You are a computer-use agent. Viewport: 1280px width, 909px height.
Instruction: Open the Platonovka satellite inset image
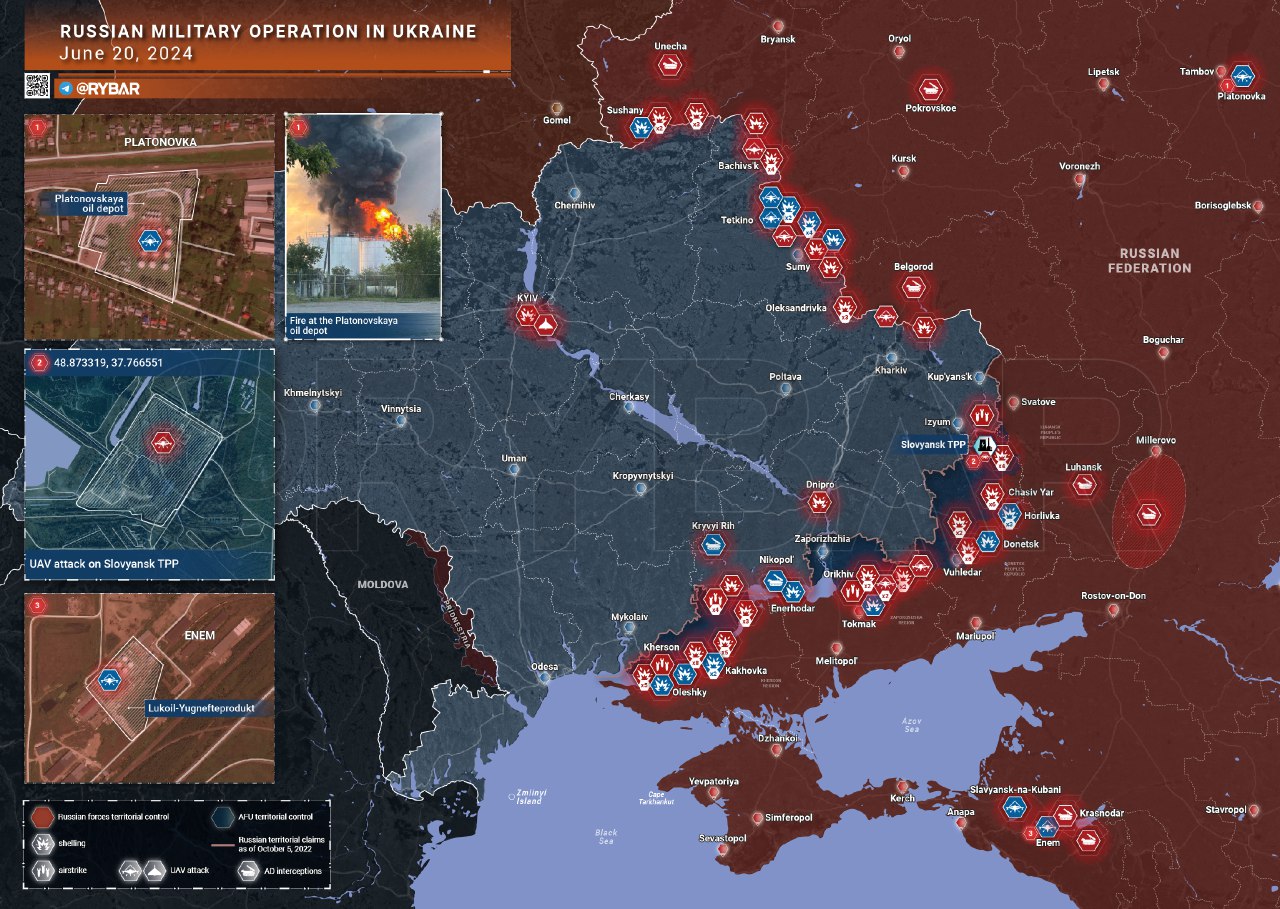pyautogui.click(x=149, y=226)
